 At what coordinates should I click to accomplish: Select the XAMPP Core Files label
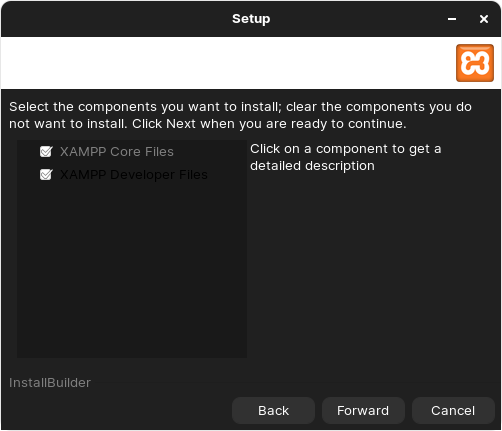pyautogui.click(x=117, y=152)
